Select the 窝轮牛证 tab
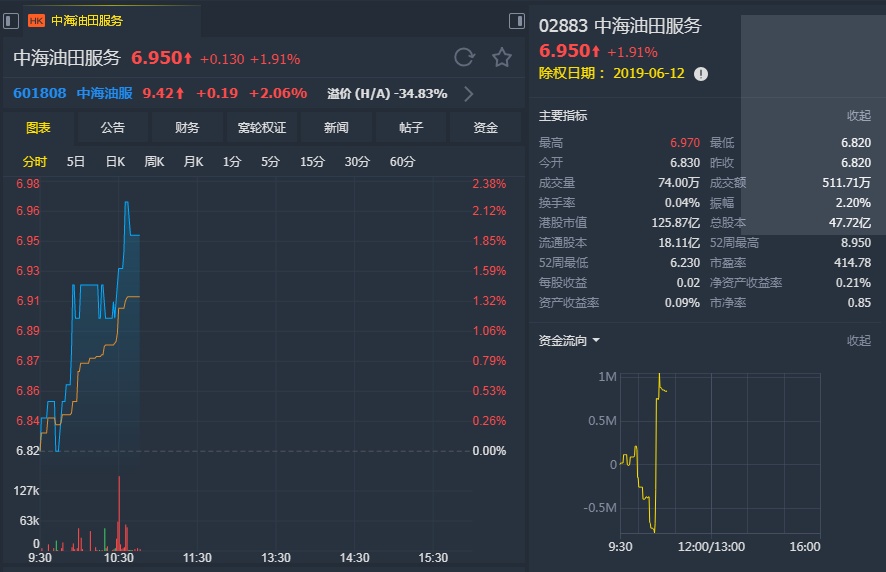Screen dimensions: 886x572 tap(262, 127)
